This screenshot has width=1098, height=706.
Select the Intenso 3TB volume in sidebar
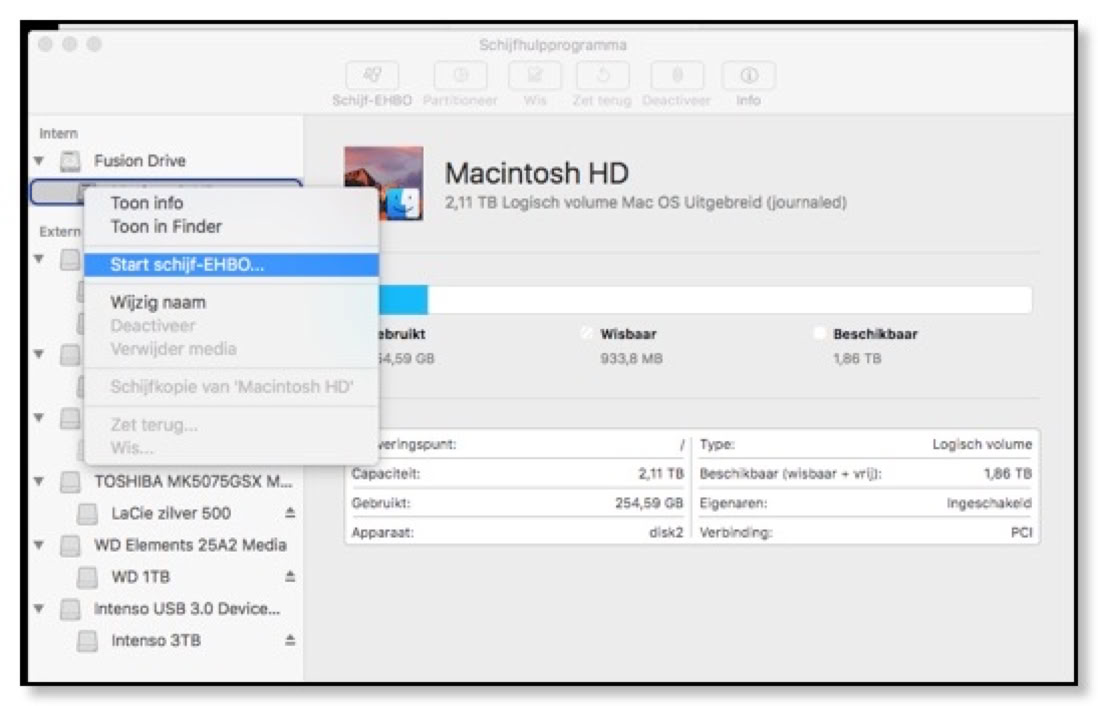pyautogui.click(x=155, y=641)
